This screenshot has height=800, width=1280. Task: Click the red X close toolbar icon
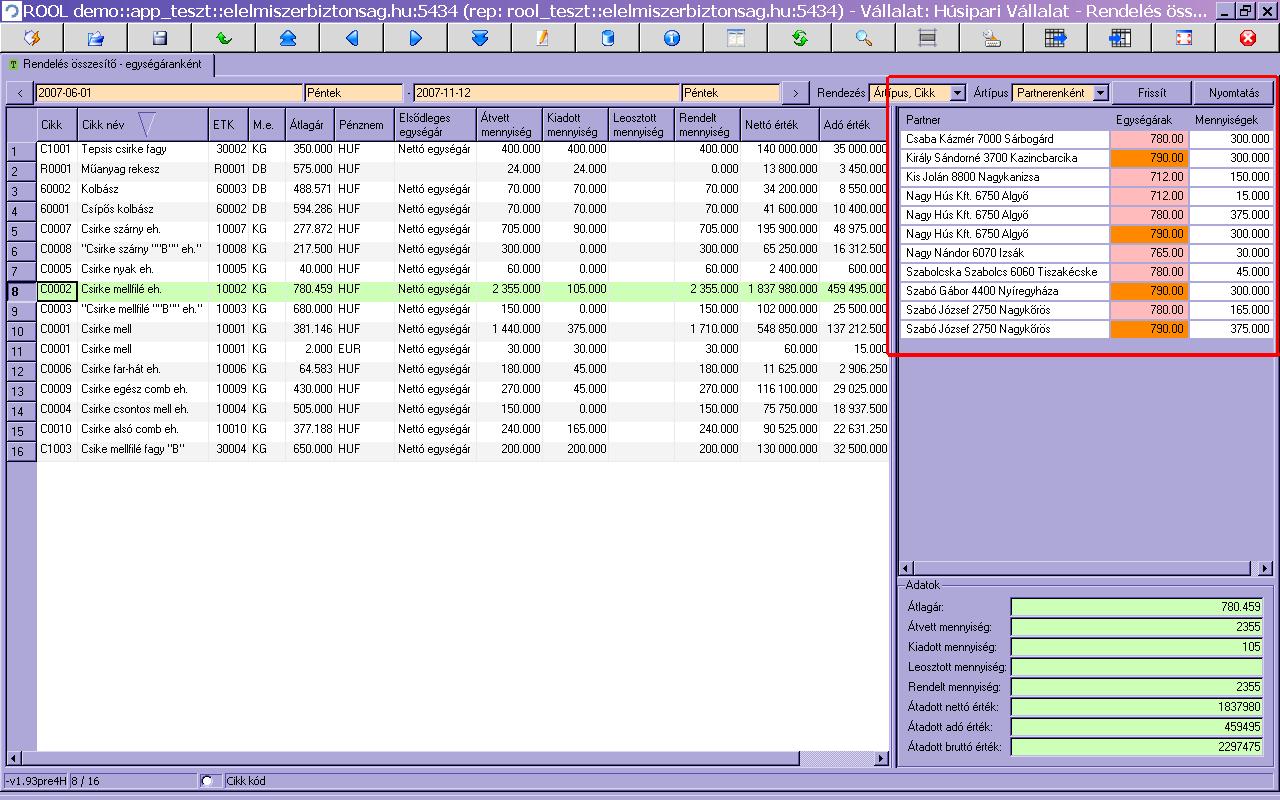coord(1247,38)
